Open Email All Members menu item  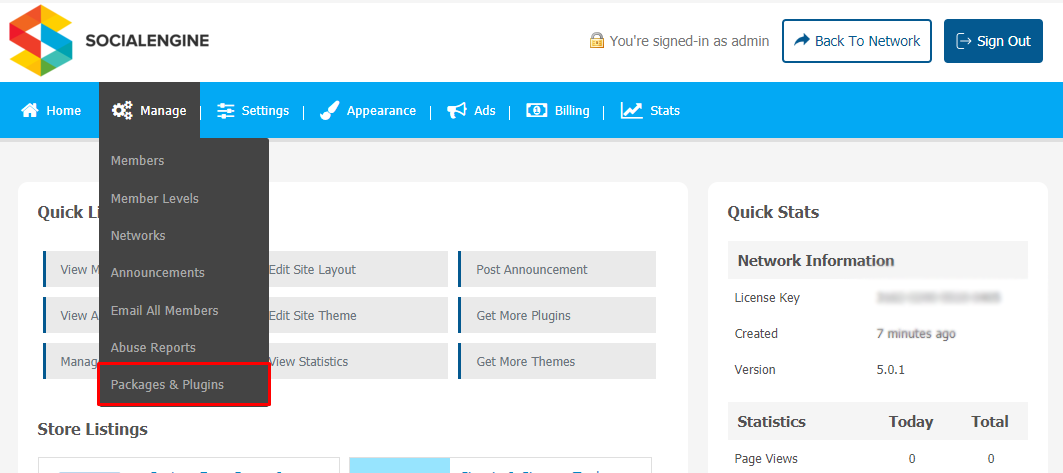point(164,311)
